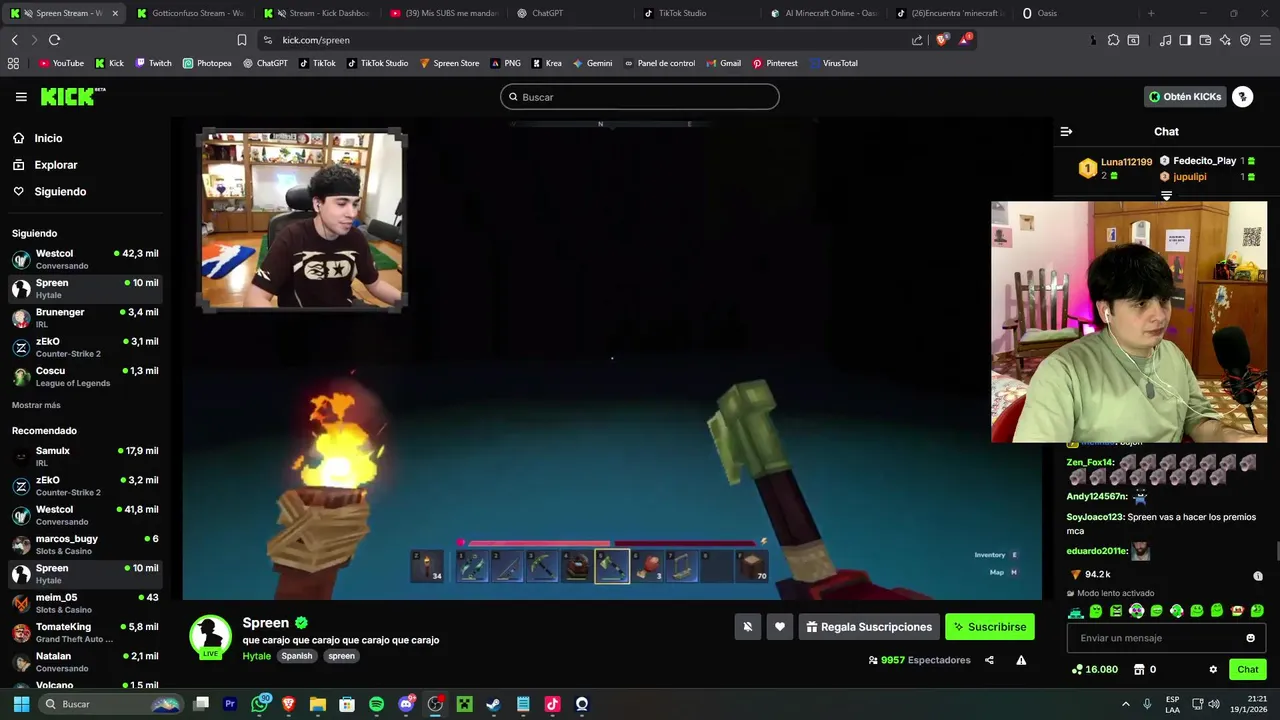Mute notifications with the bell icon

[747, 627]
